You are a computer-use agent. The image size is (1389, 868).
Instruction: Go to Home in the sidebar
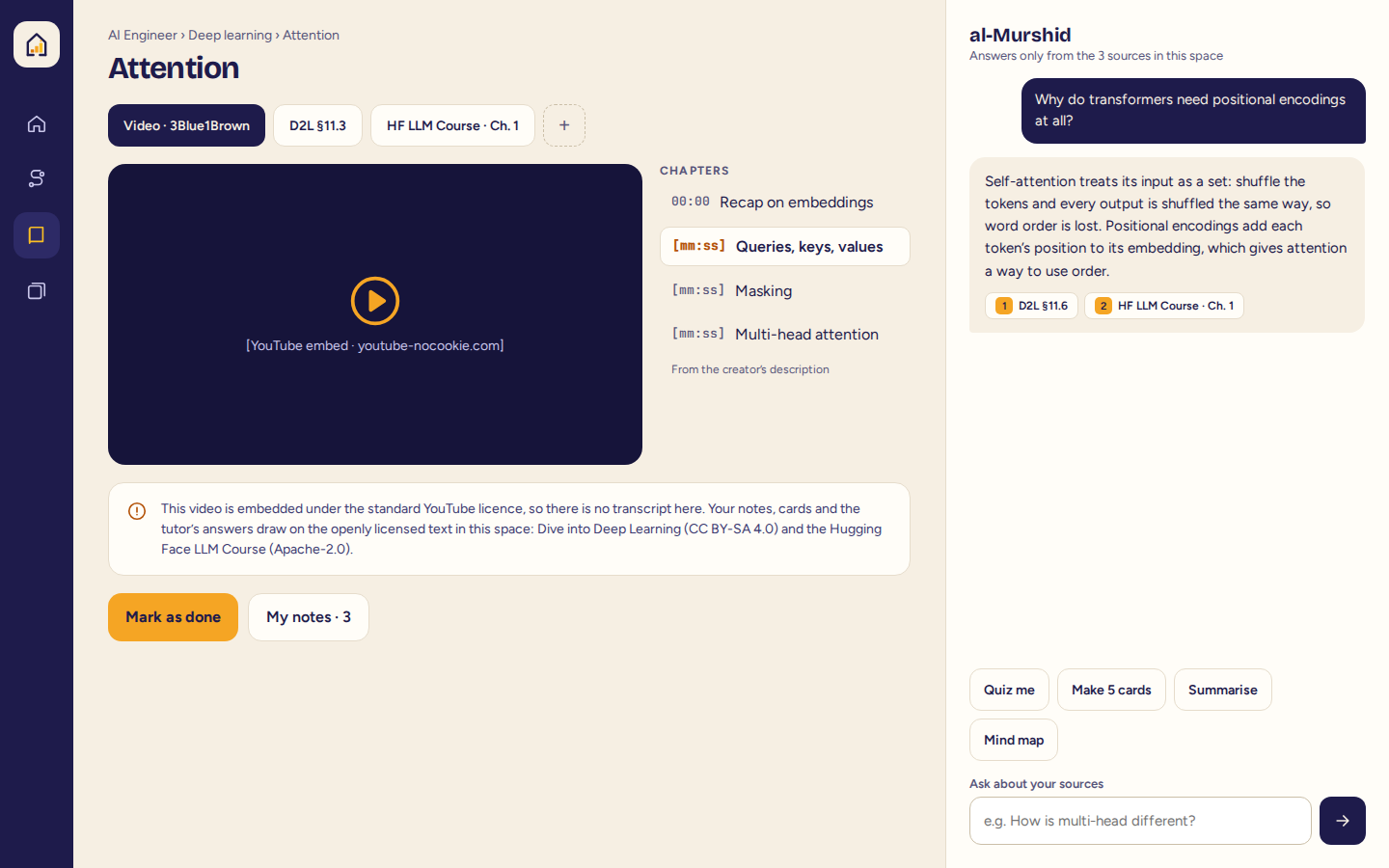click(x=37, y=123)
